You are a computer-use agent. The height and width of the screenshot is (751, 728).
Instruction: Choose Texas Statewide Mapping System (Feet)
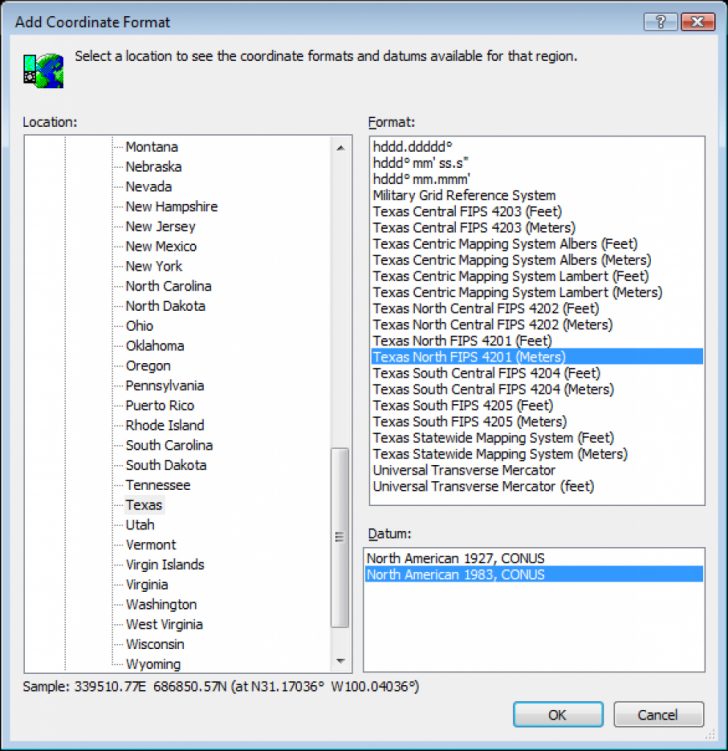point(493,438)
